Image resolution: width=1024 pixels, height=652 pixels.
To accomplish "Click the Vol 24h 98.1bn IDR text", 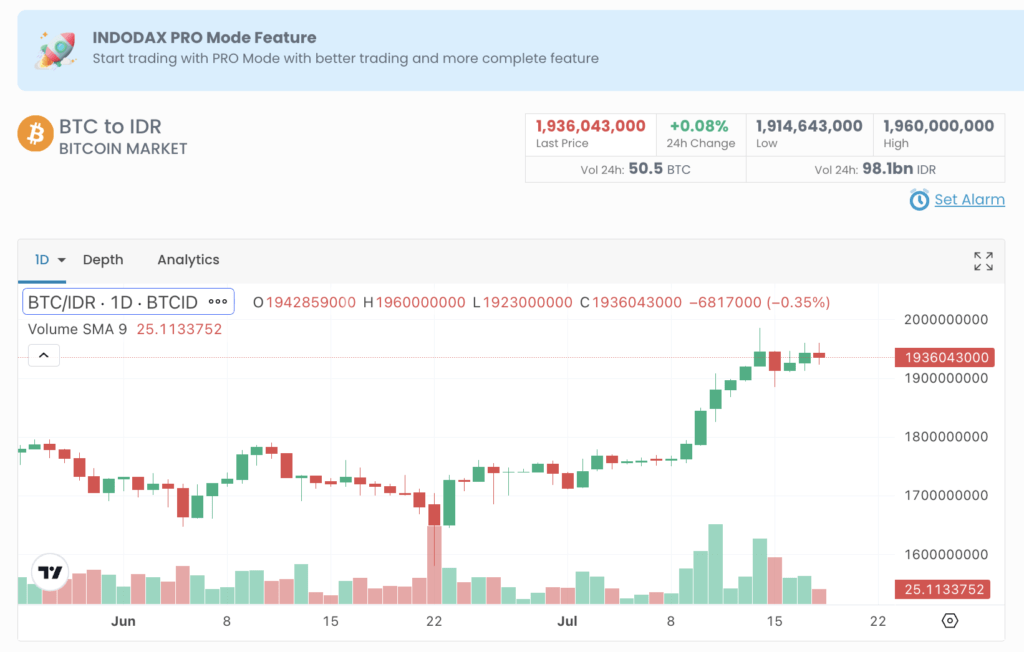I will click(875, 169).
